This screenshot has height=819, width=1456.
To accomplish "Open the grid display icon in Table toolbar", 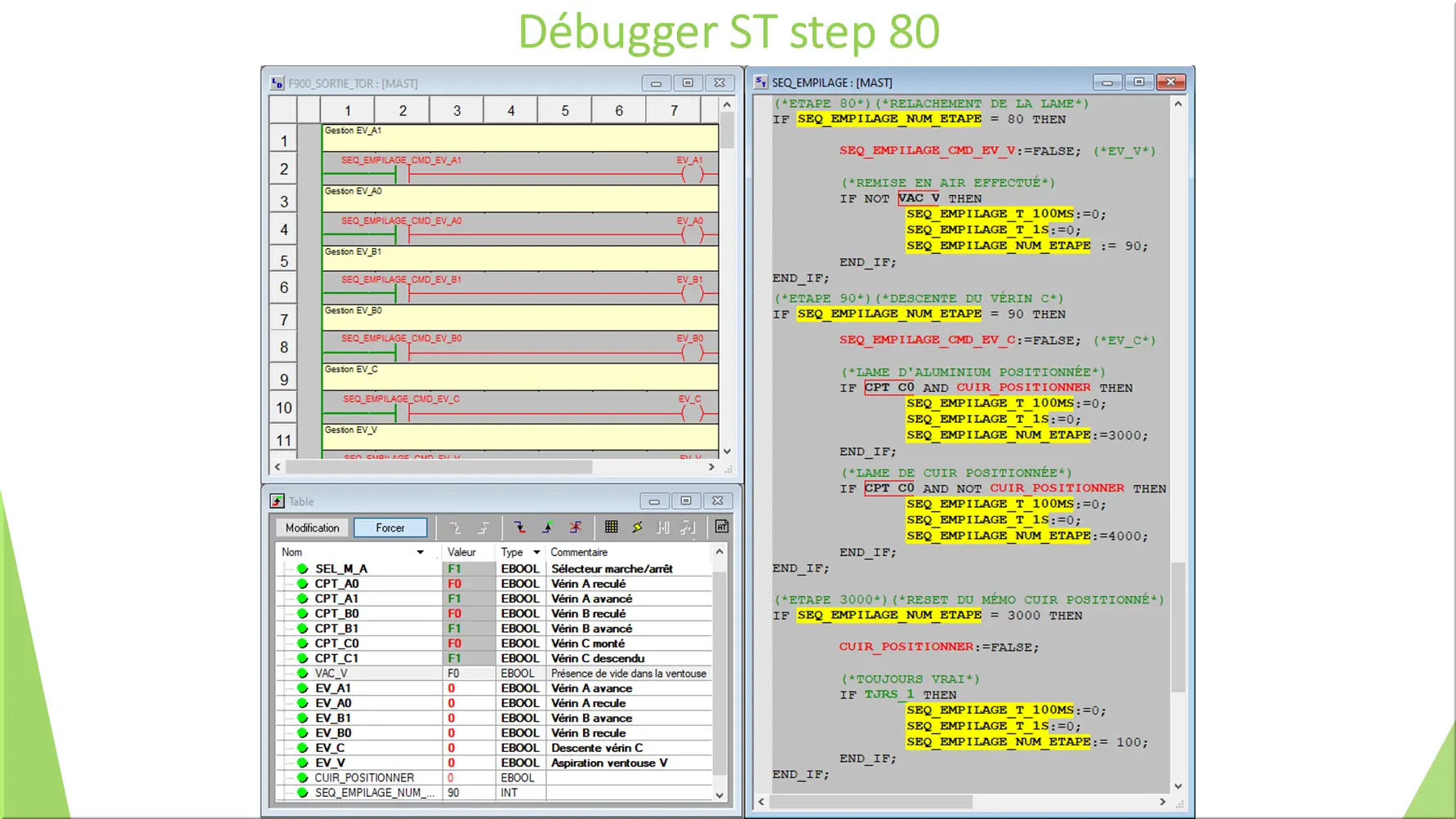I will pos(611,527).
